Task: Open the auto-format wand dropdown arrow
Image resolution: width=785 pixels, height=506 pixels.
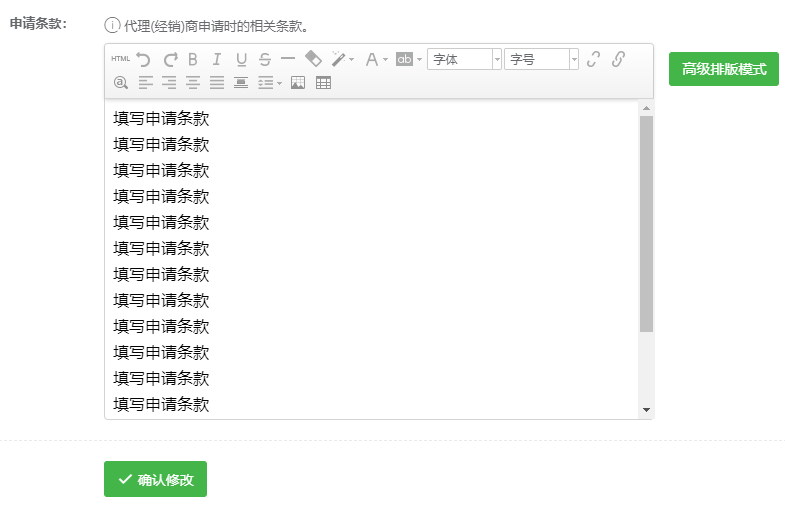Action: tap(351, 60)
